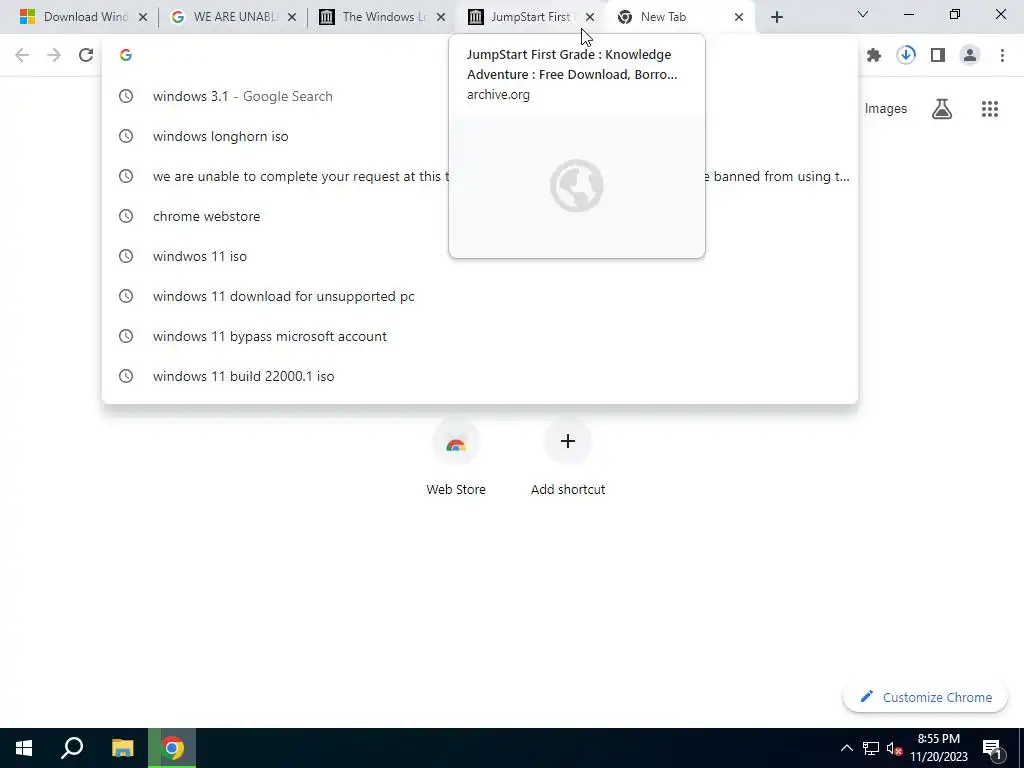
Task: Close the JumpStart First tab
Action: coord(590,17)
